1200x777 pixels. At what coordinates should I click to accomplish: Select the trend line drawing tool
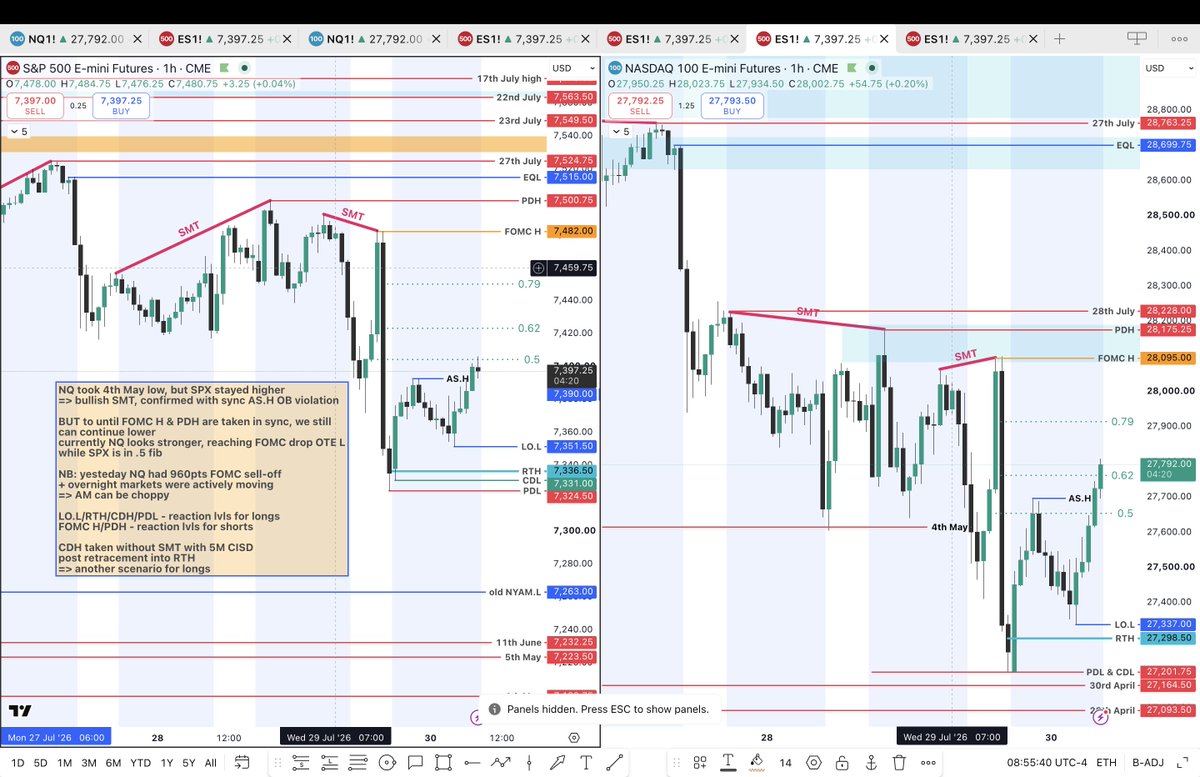615,762
